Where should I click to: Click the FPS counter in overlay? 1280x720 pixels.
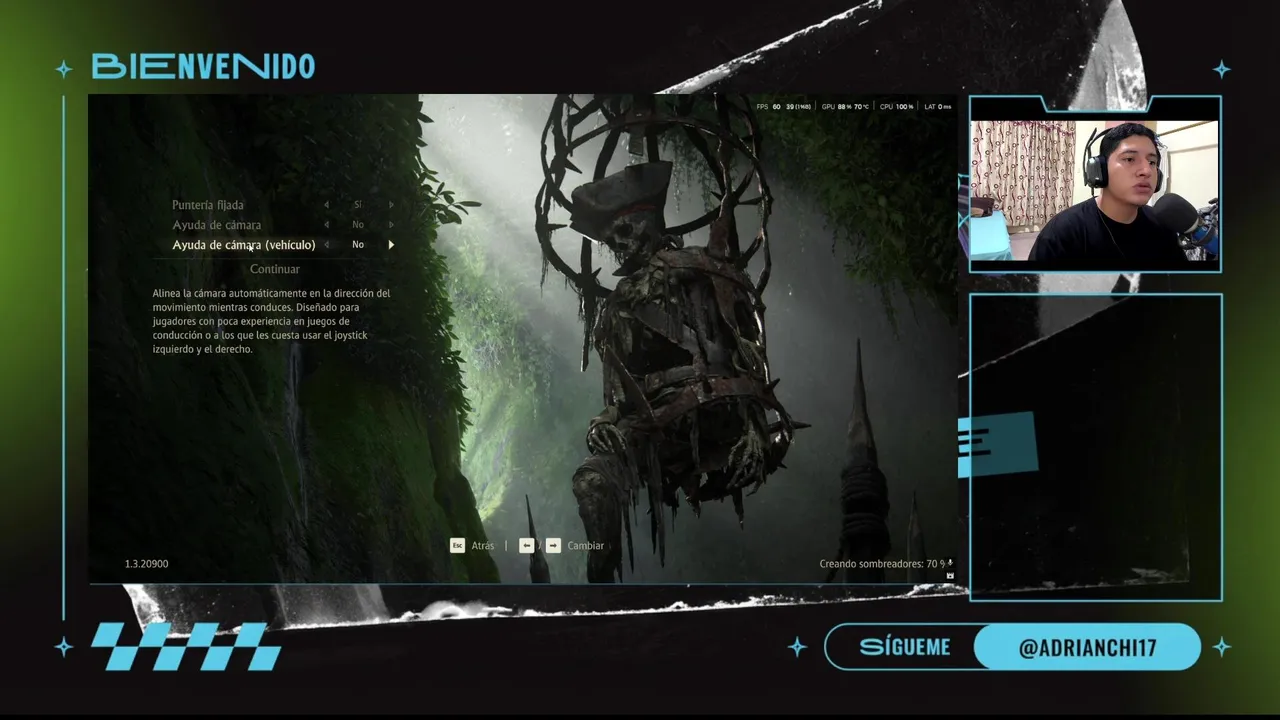pos(784,106)
